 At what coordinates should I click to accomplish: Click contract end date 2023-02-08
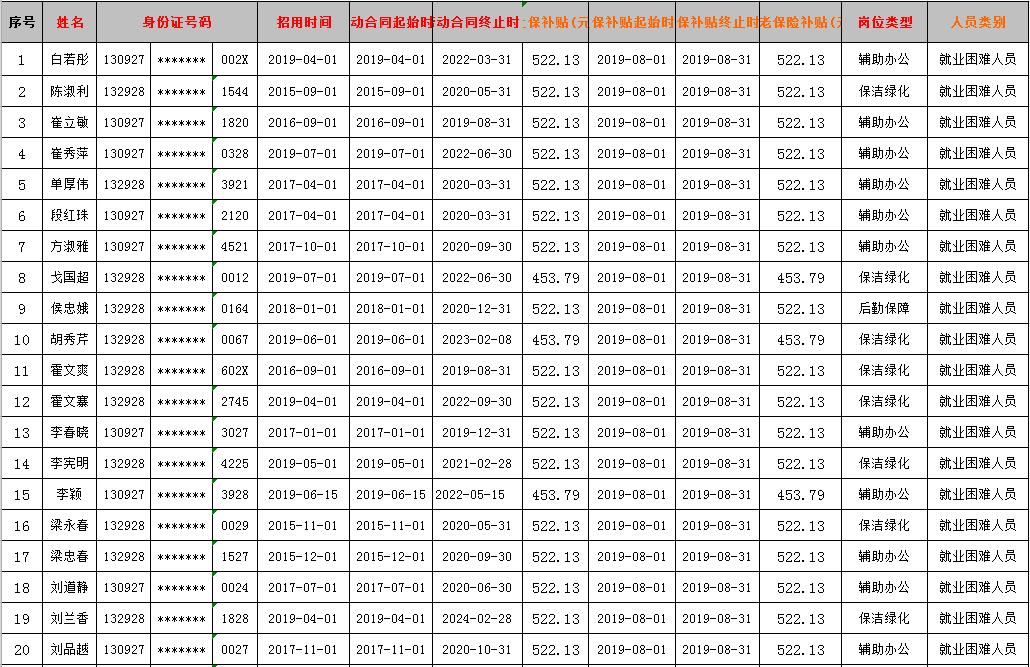(x=476, y=340)
